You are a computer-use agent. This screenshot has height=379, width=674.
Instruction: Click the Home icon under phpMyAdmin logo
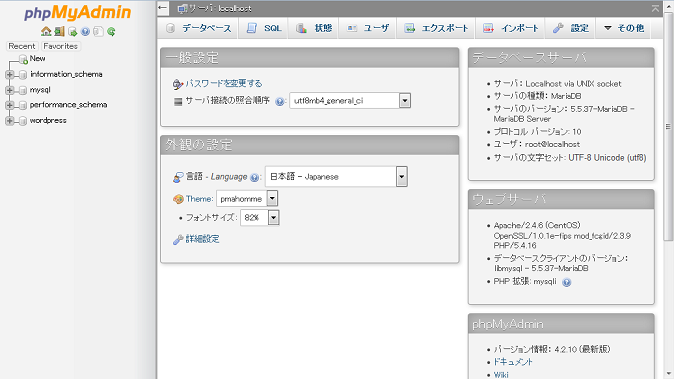(x=46, y=31)
